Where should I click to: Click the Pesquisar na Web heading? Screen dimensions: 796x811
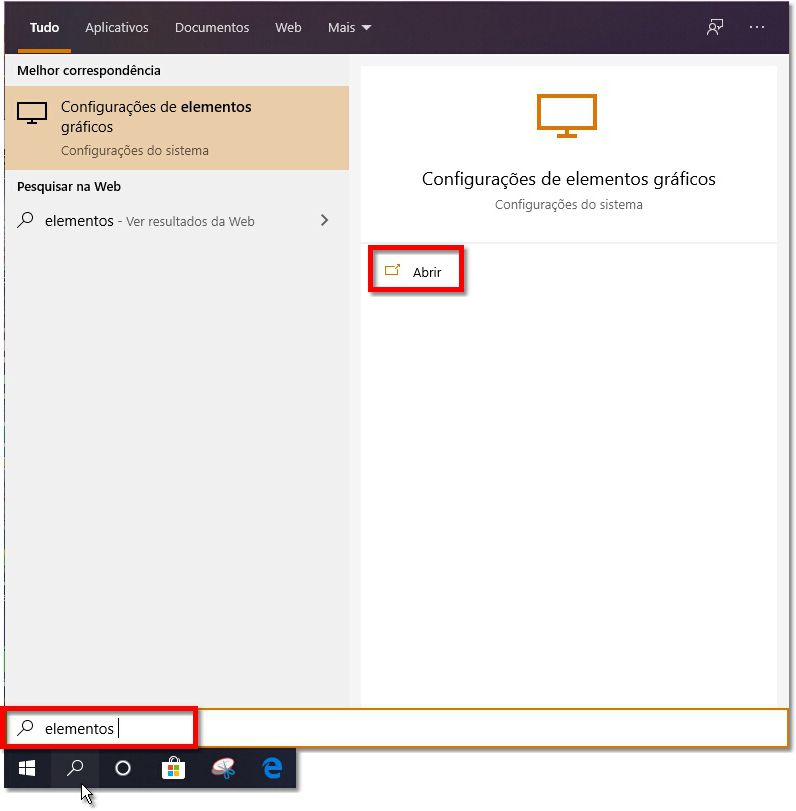[x=69, y=187]
